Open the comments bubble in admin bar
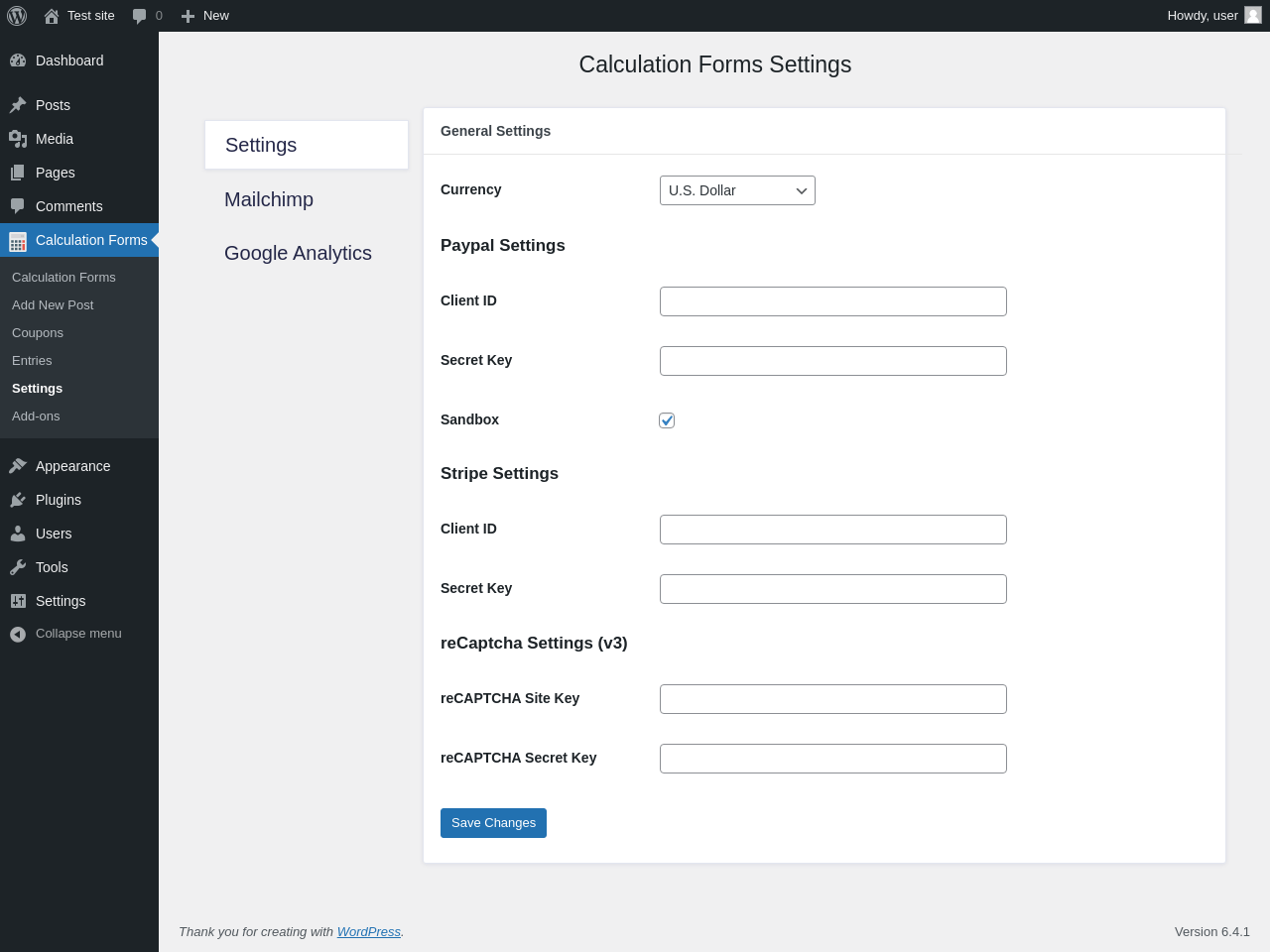Viewport: 1270px width, 952px height. (140, 16)
